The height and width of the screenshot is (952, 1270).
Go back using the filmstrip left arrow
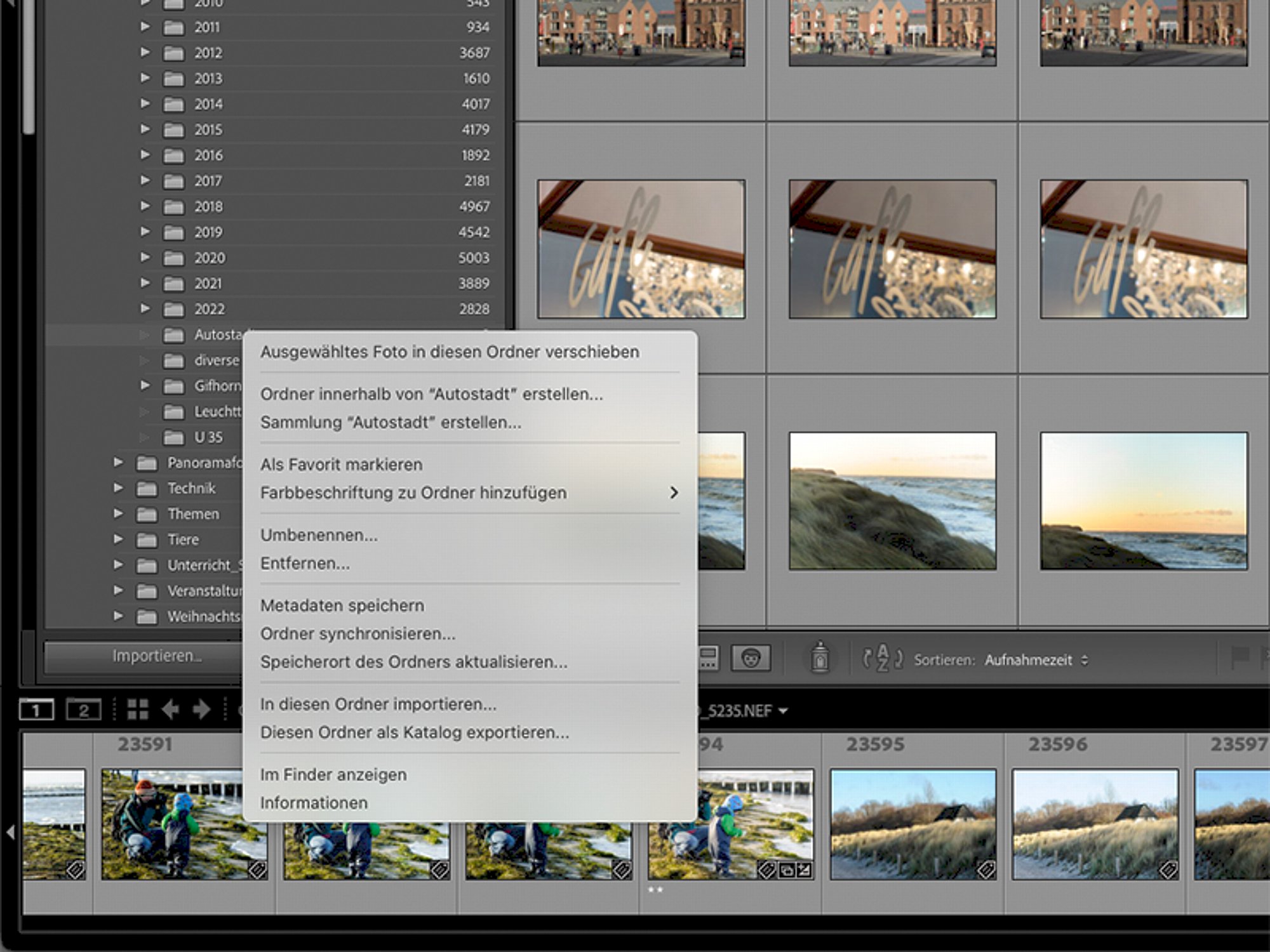tap(170, 710)
